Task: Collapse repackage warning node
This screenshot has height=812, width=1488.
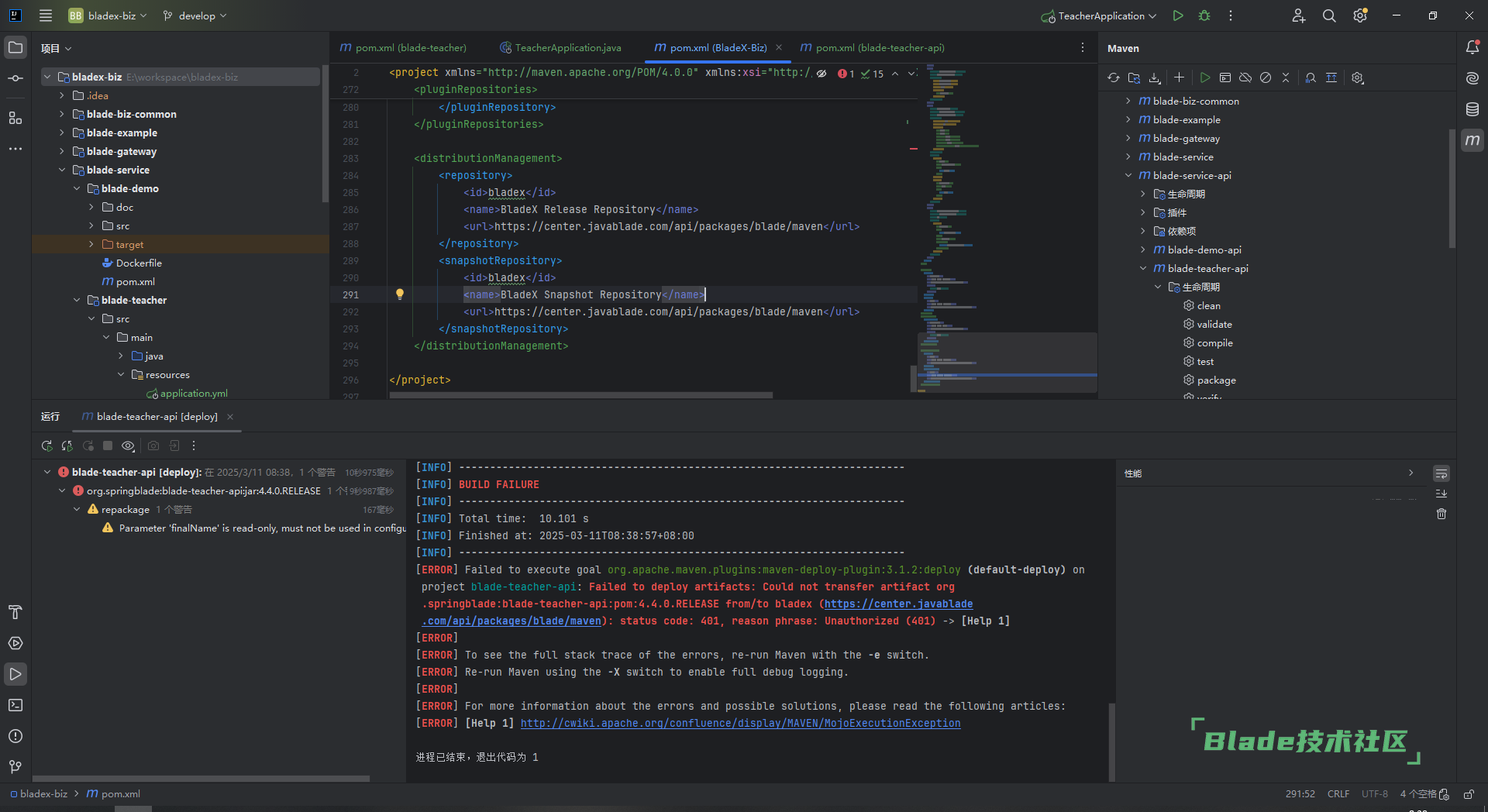Action: point(77,509)
